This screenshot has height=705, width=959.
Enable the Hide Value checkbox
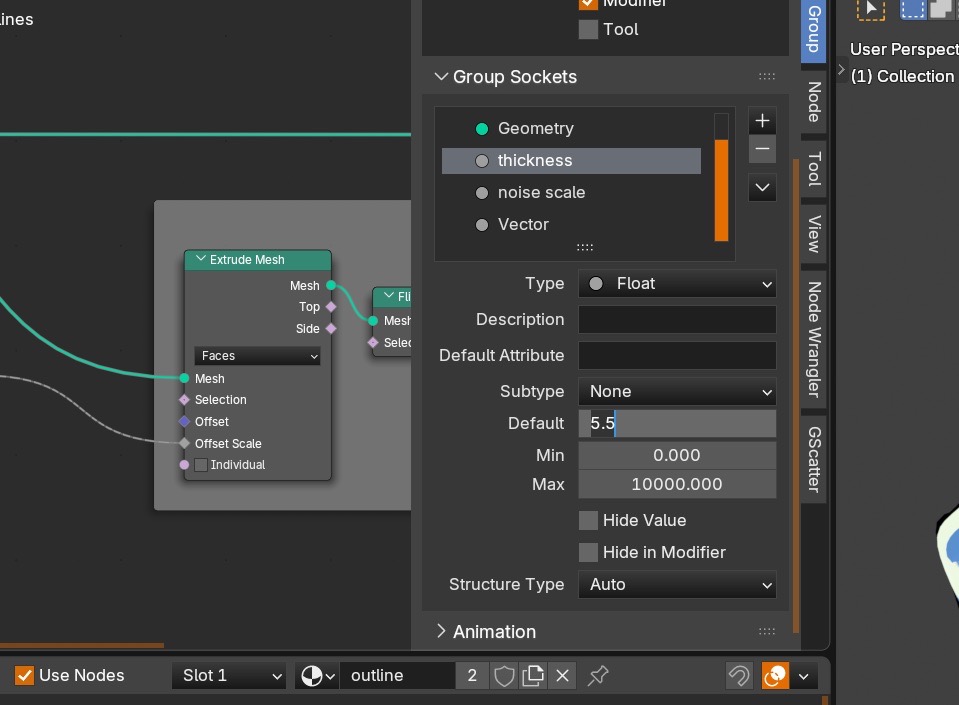pos(588,520)
